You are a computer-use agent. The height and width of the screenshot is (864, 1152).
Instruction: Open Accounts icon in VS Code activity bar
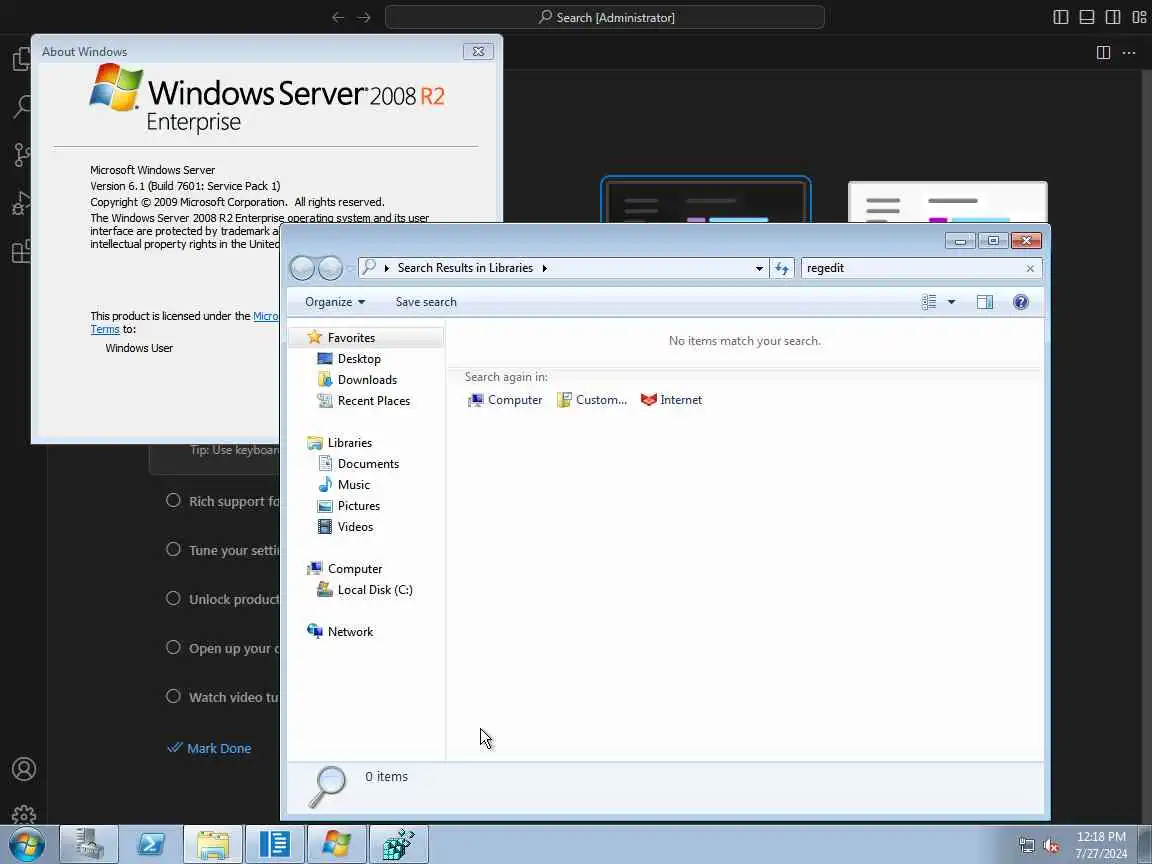tap(24, 769)
